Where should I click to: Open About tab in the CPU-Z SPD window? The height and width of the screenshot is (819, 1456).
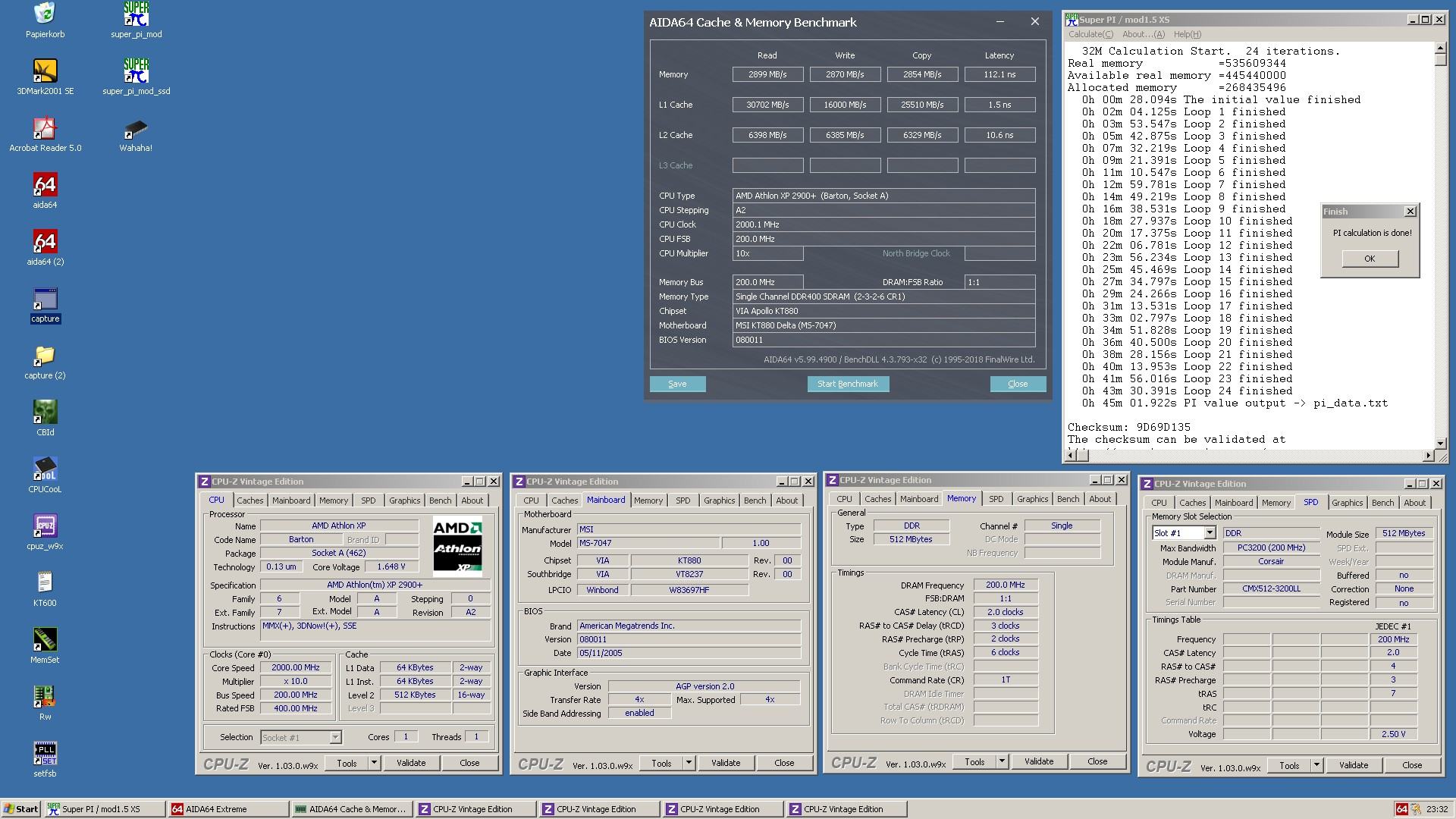[1414, 503]
